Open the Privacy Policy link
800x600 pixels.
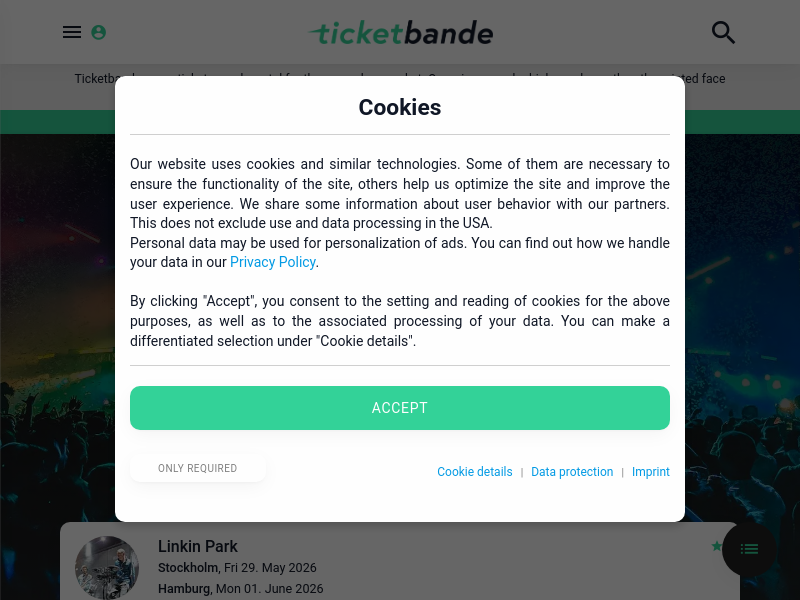pos(272,262)
